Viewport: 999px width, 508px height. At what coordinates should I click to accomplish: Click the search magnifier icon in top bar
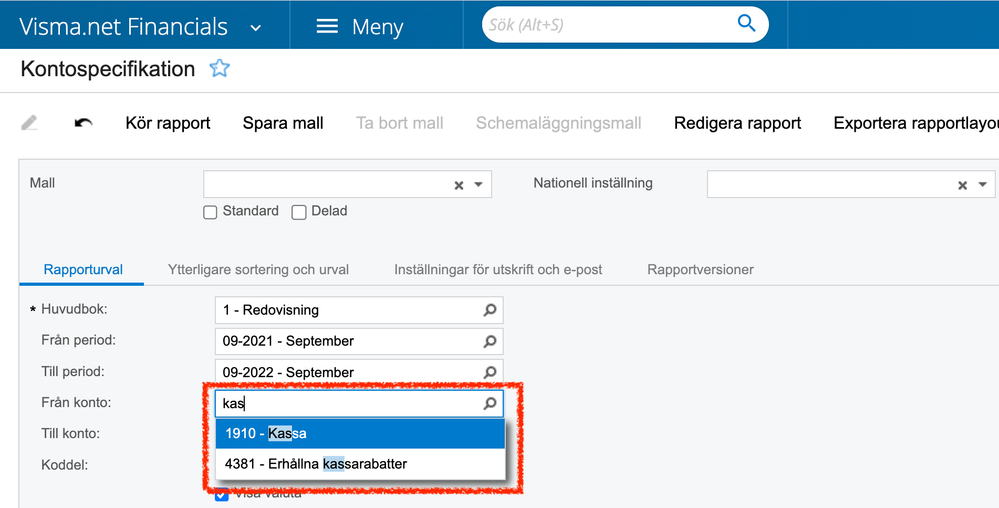(746, 24)
